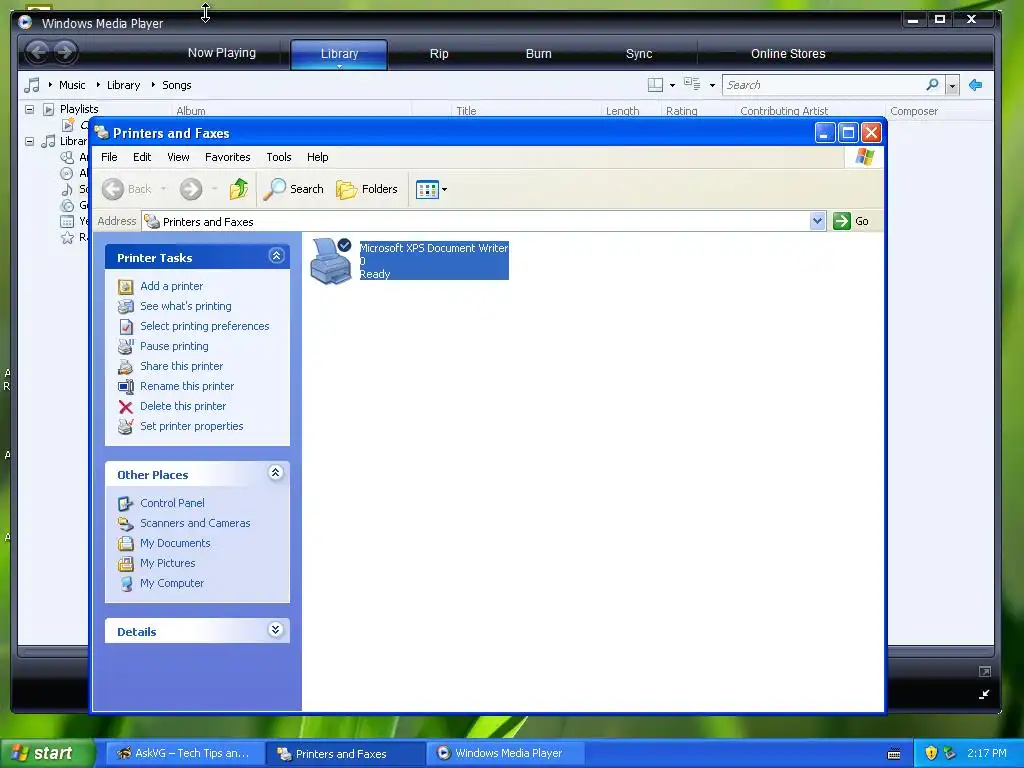Click the Delete this printer link
Viewport: 1024px width, 768px height.
(183, 406)
